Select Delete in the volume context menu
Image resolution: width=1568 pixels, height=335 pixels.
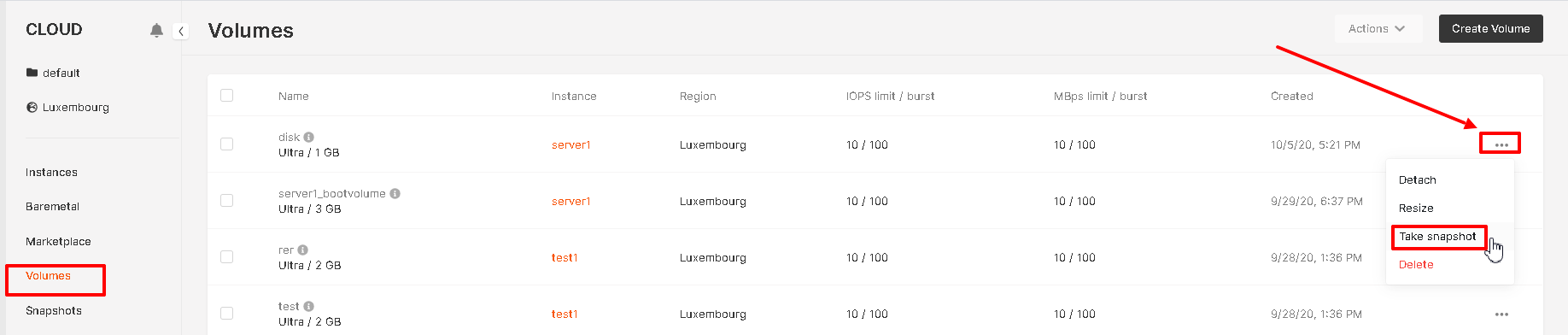[1416, 265]
